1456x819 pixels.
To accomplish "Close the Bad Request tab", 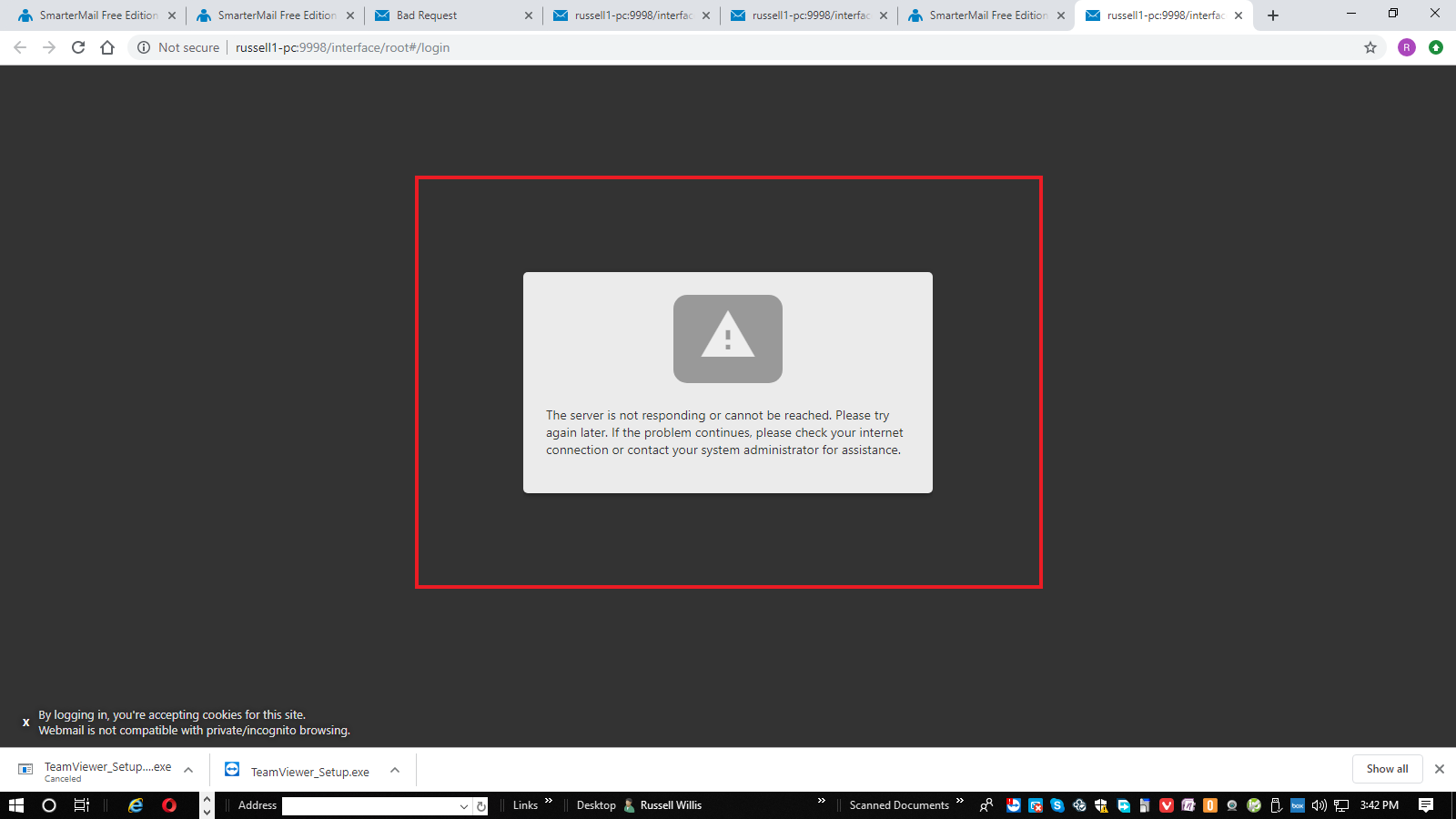I will 529,15.
